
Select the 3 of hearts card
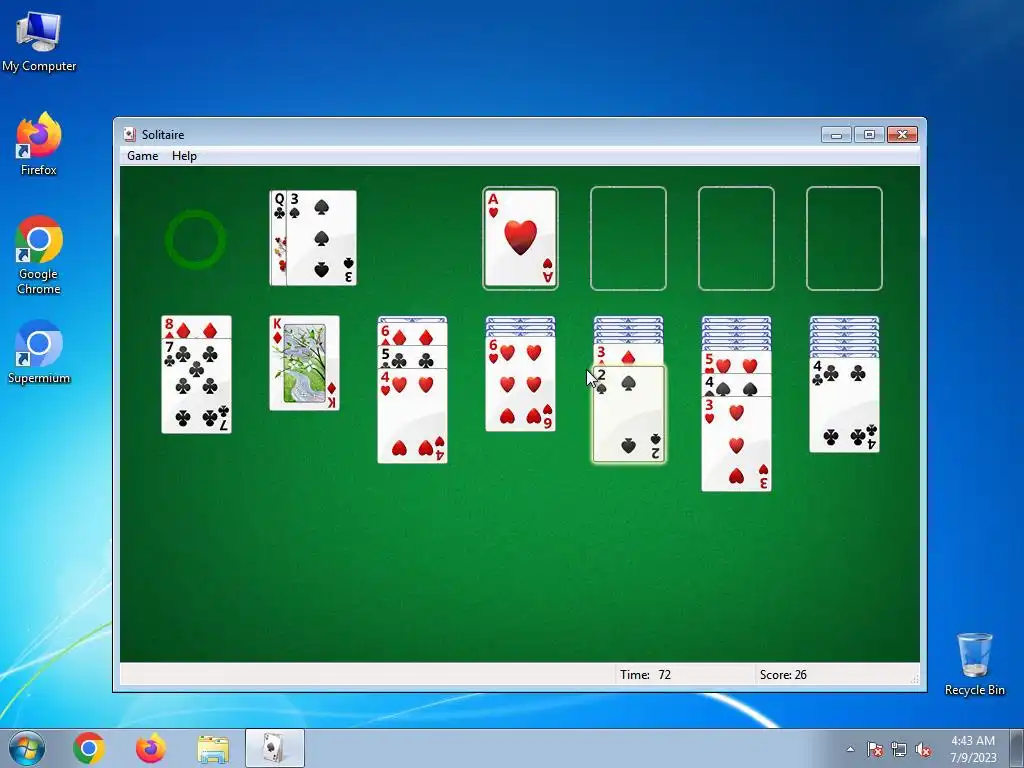click(736, 443)
